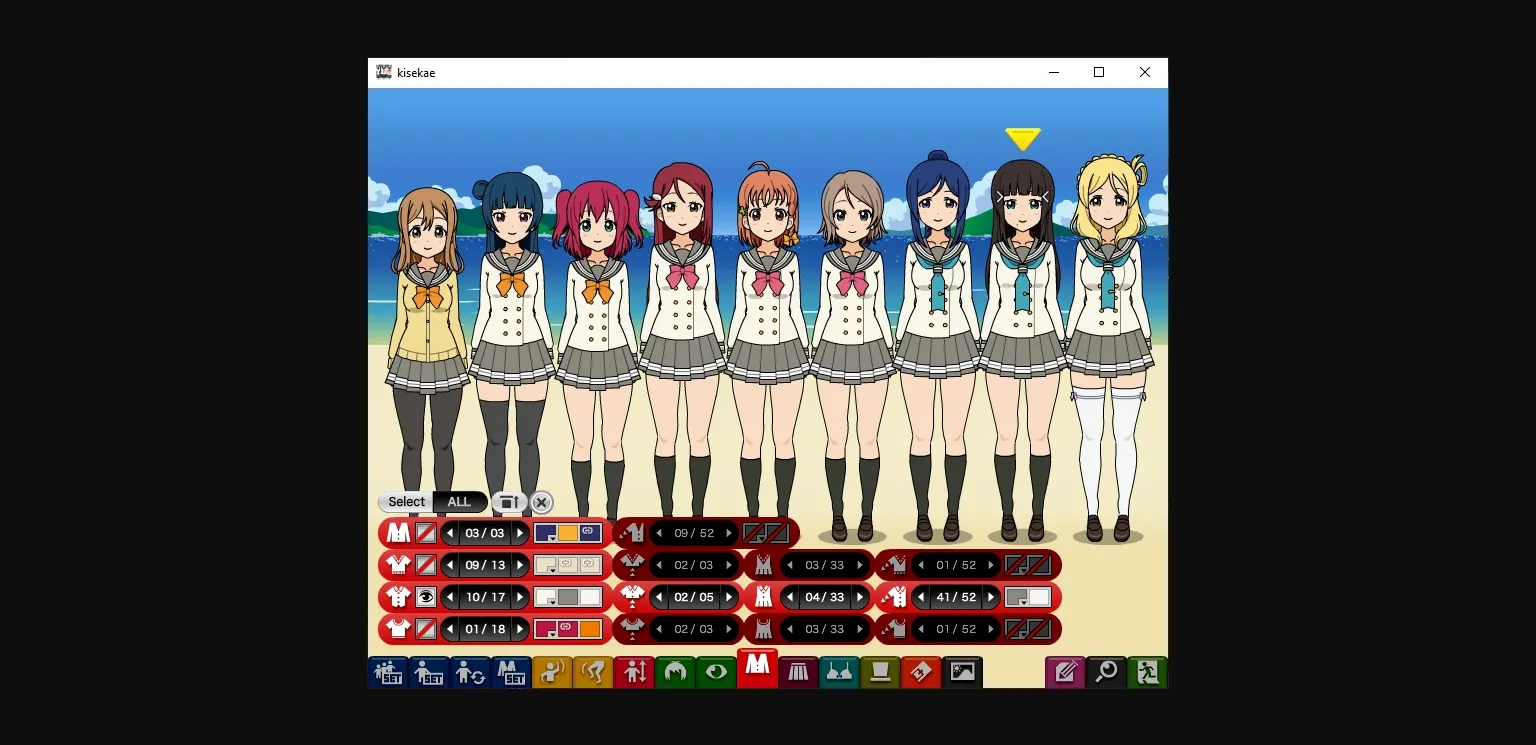Screen dimensions: 1536x745
Task: Click the magnifier zoom tool
Action: tap(1106, 672)
